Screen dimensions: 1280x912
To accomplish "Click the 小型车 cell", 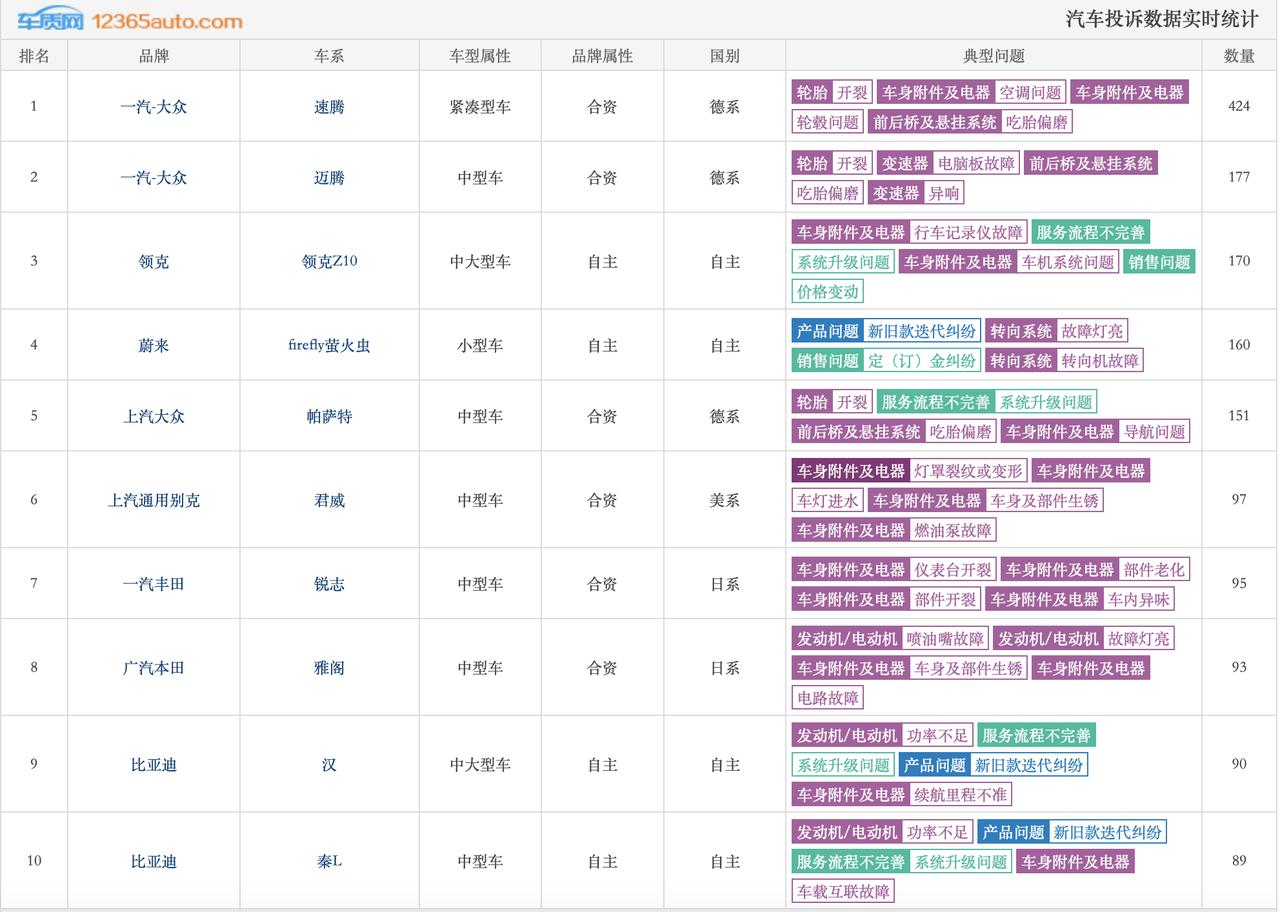I will tap(480, 345).
